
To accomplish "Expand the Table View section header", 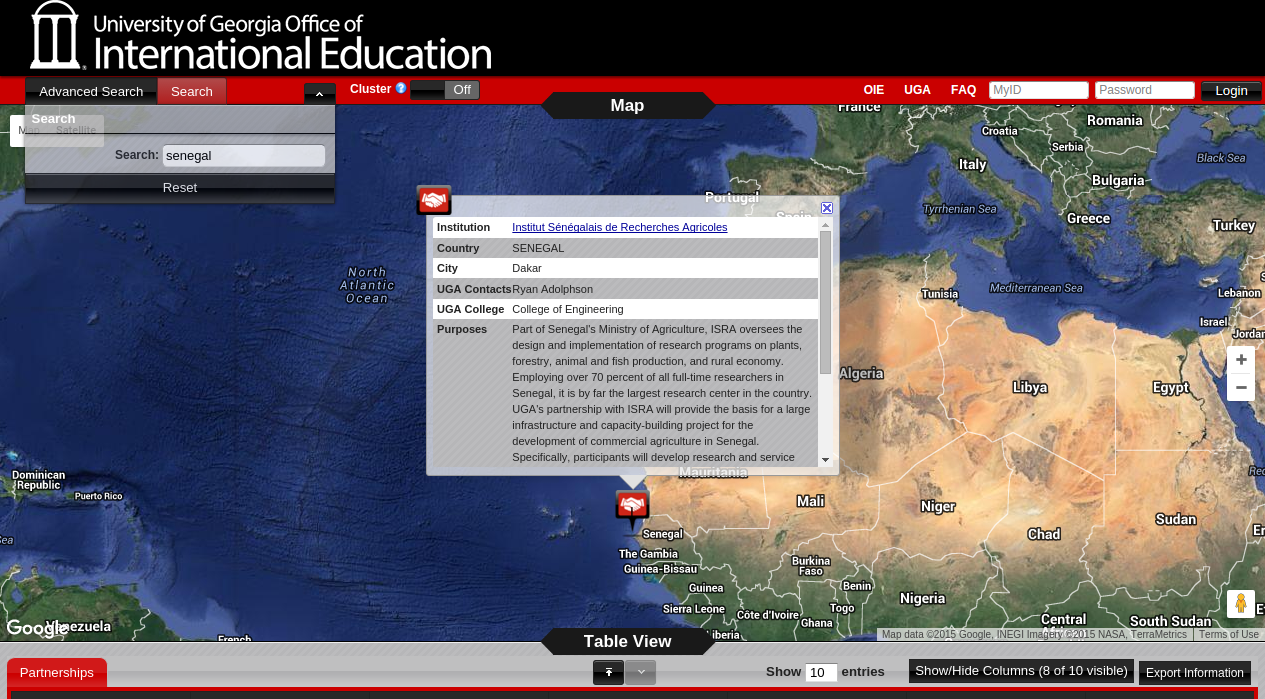I will pyautogui.click(x=628, y=641).
